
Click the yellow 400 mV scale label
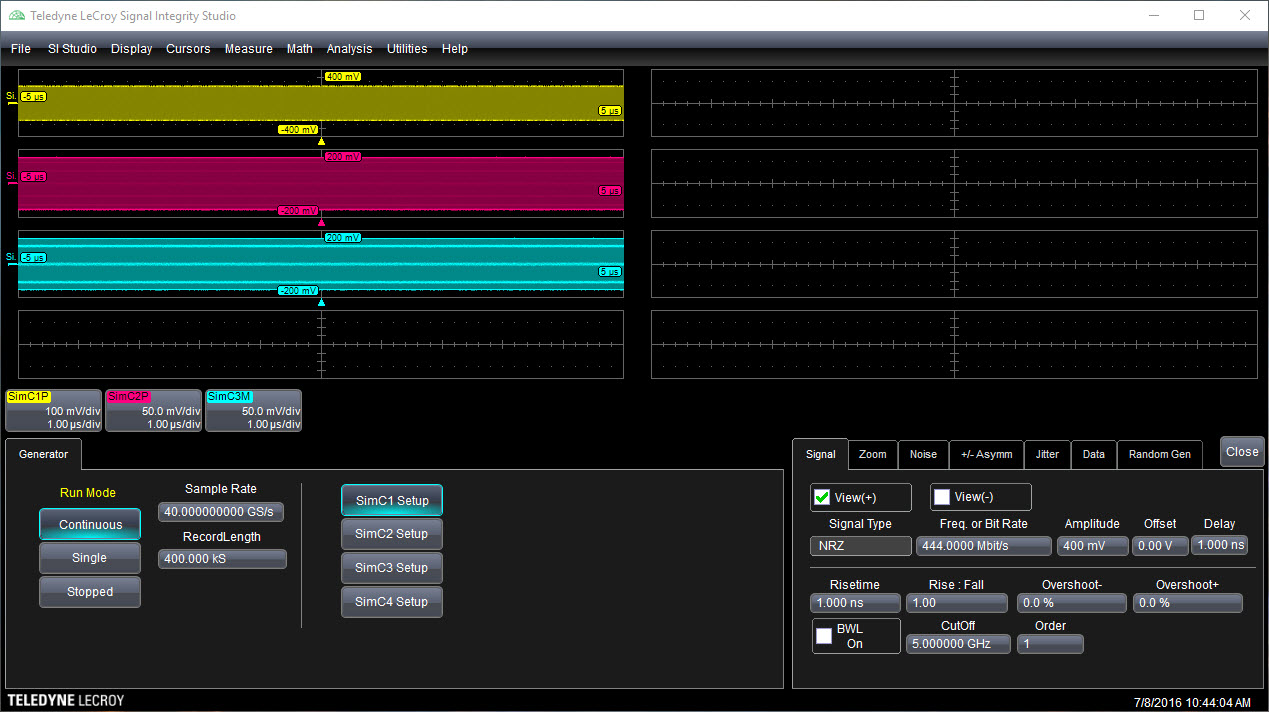click(x=342, y=76)
